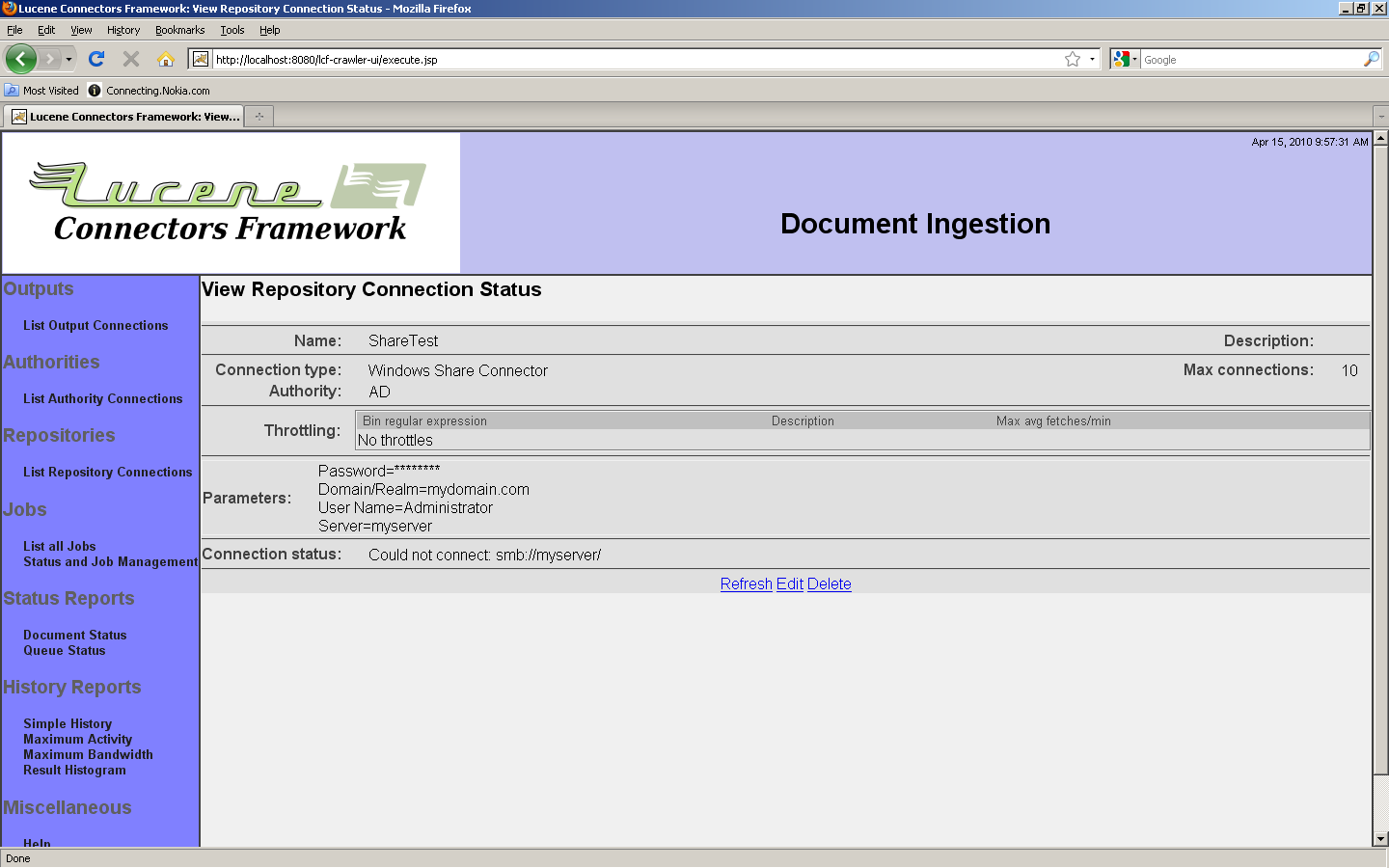The image size is (1389, 868).
Task: Click inside the Google search field
Action: coord(1249,59)
